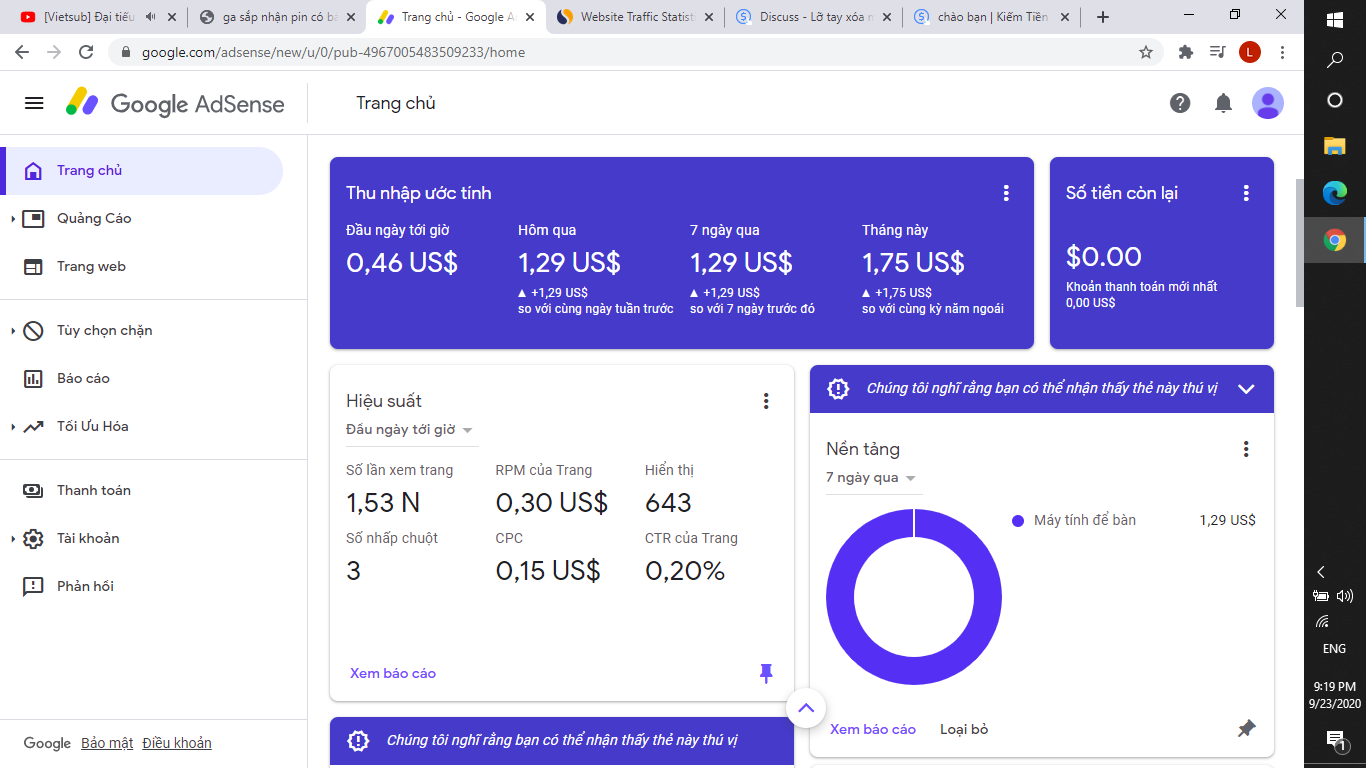Open the AdSense account avatar

(1267, 103)
